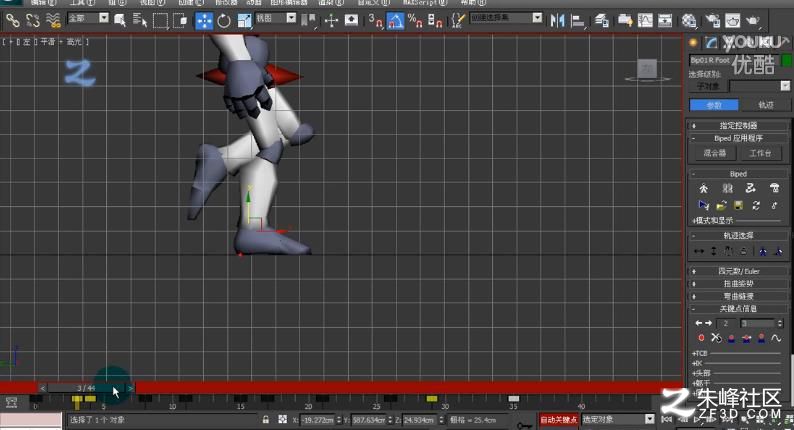This screenshot has height=430, width=794.
Task: Activate the Select Object tool
Action: pos(120,21)
